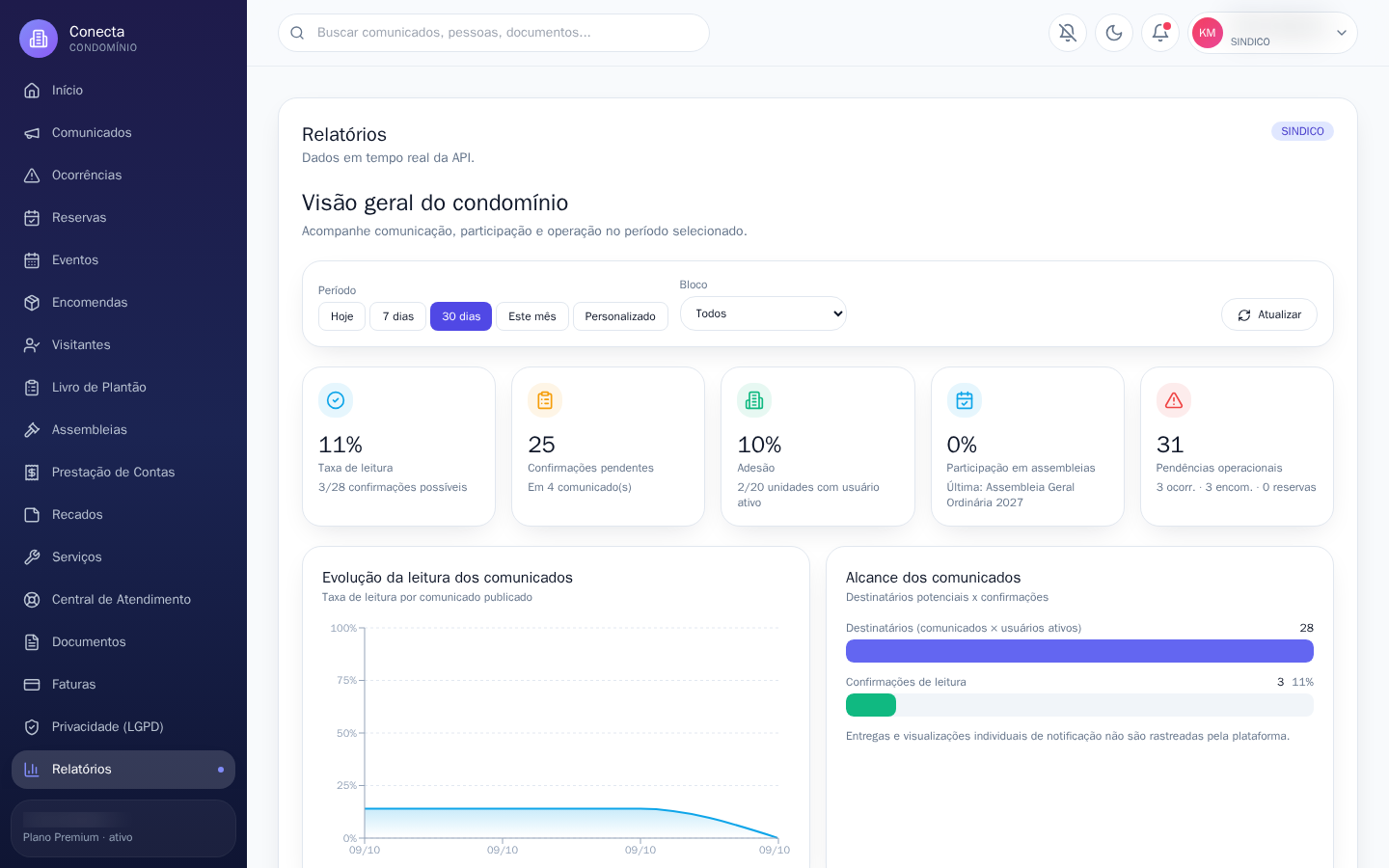Open Encomendas package icon
1389x868 pixels.
pos(32,303)
